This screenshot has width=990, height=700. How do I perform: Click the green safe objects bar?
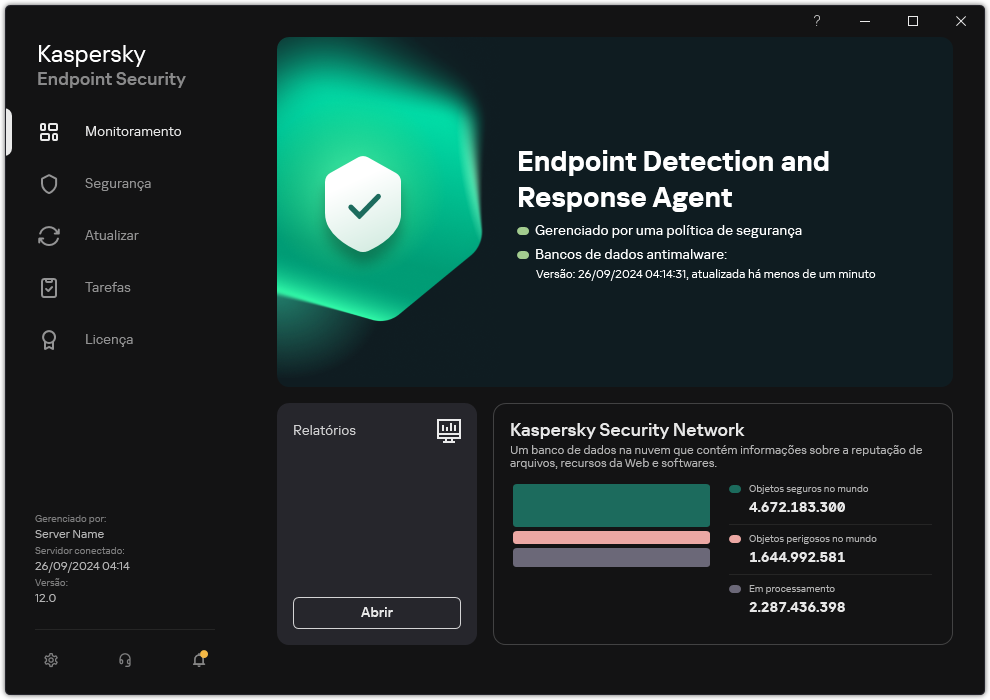click(x=611, y=505)
